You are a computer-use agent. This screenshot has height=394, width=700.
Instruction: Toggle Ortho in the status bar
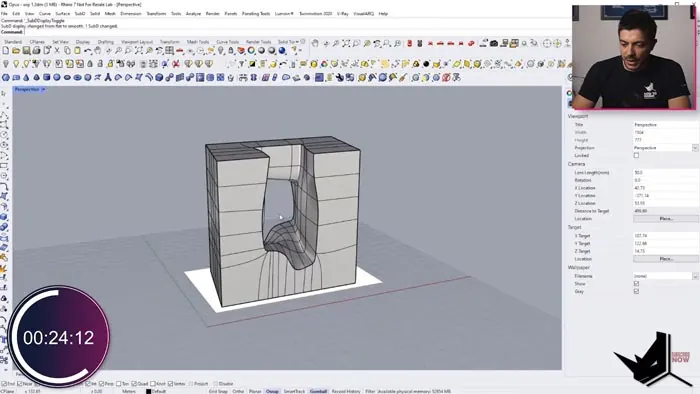coord(238,391)
